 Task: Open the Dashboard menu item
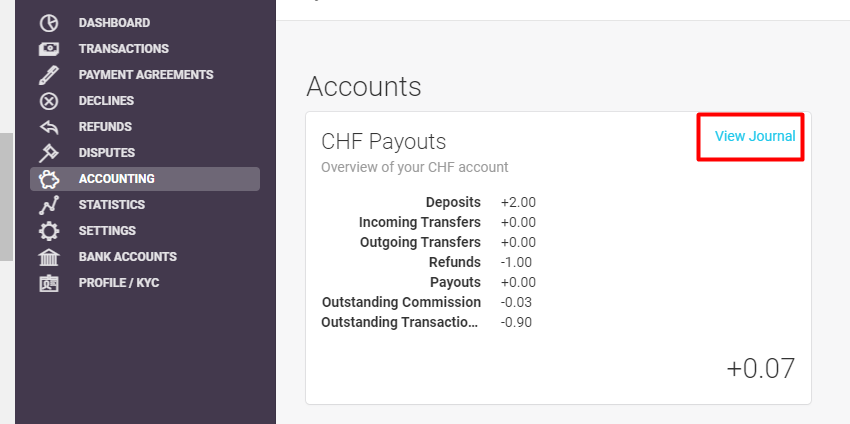coord(114,23)
